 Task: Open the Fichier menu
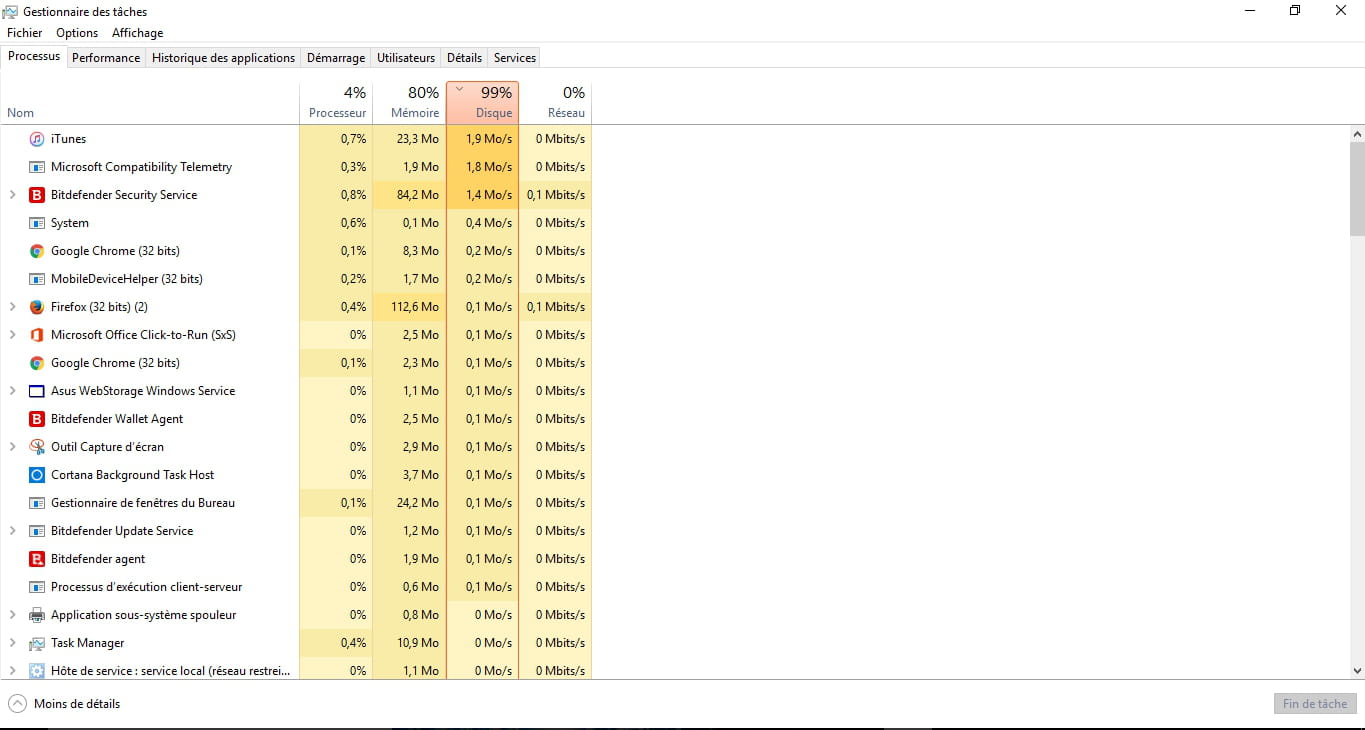pyautogui.click(x=25, y=33)
